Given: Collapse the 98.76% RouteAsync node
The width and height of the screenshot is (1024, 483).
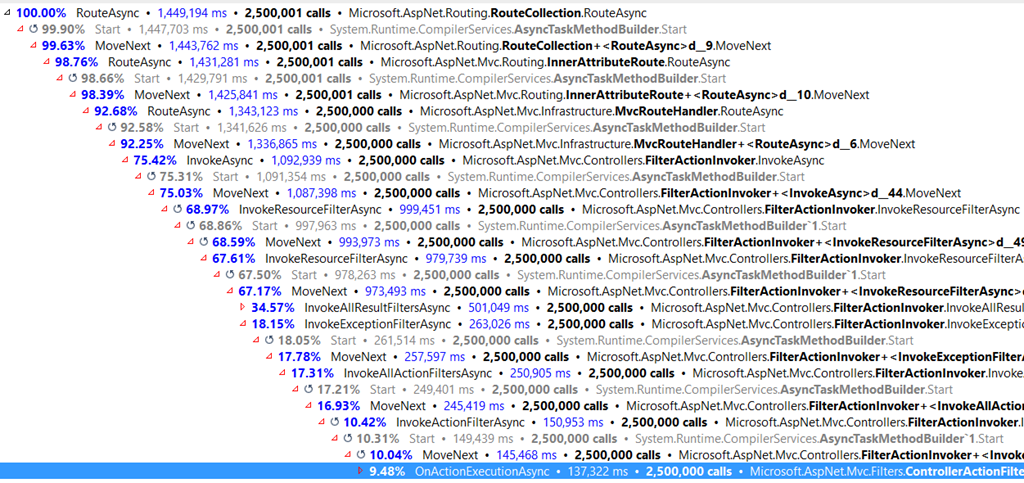Looking at the screenshot, I should click(46, 62).
